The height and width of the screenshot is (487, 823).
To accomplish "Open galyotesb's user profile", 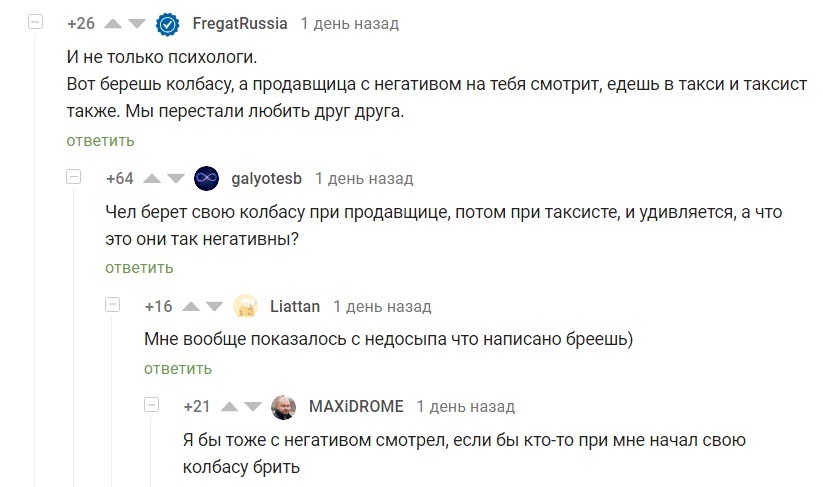I will coord(266,179).
